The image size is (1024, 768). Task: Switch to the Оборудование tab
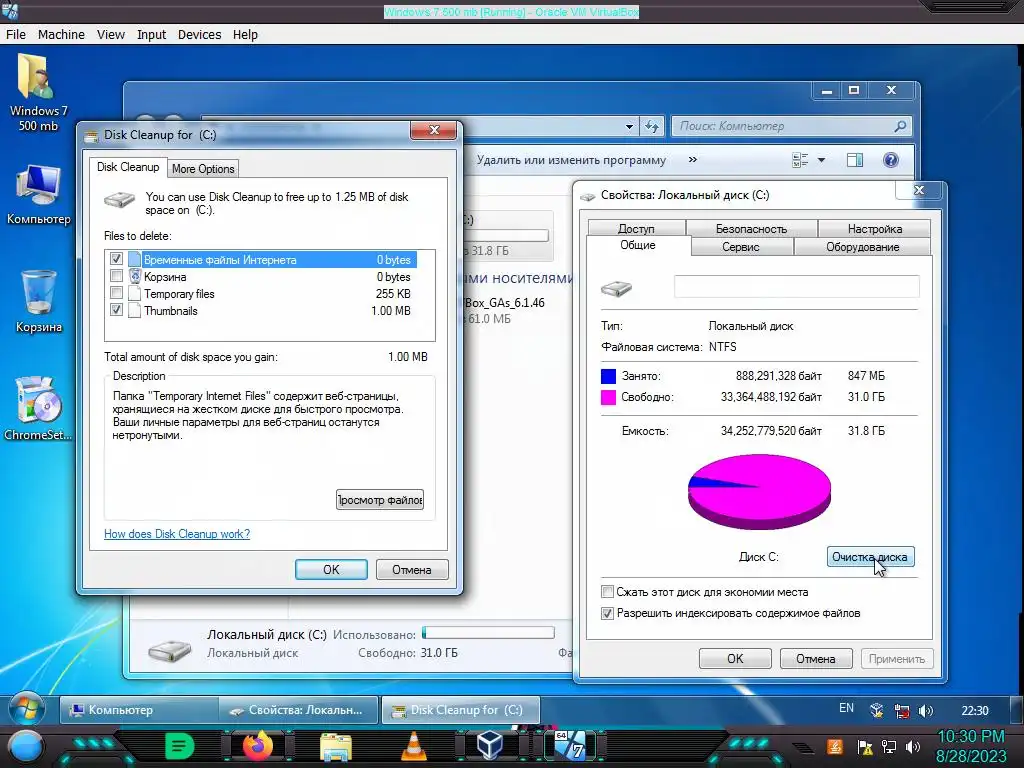863,246
